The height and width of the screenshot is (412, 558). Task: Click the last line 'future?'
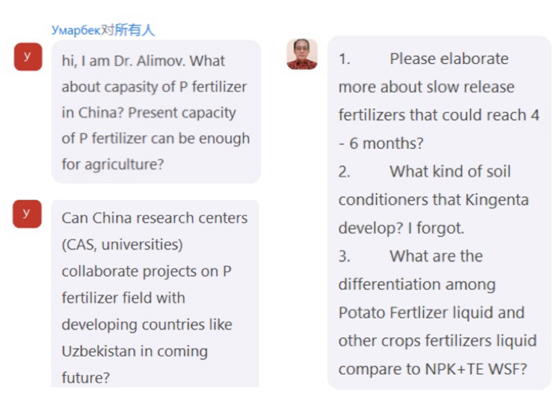click(x=86, y=378)
